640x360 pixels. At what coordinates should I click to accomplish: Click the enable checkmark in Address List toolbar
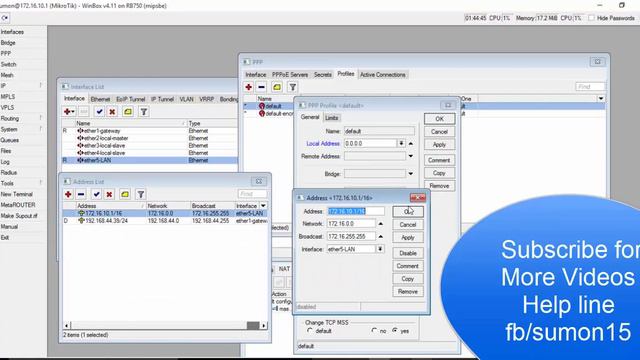[x=96, y=194]
